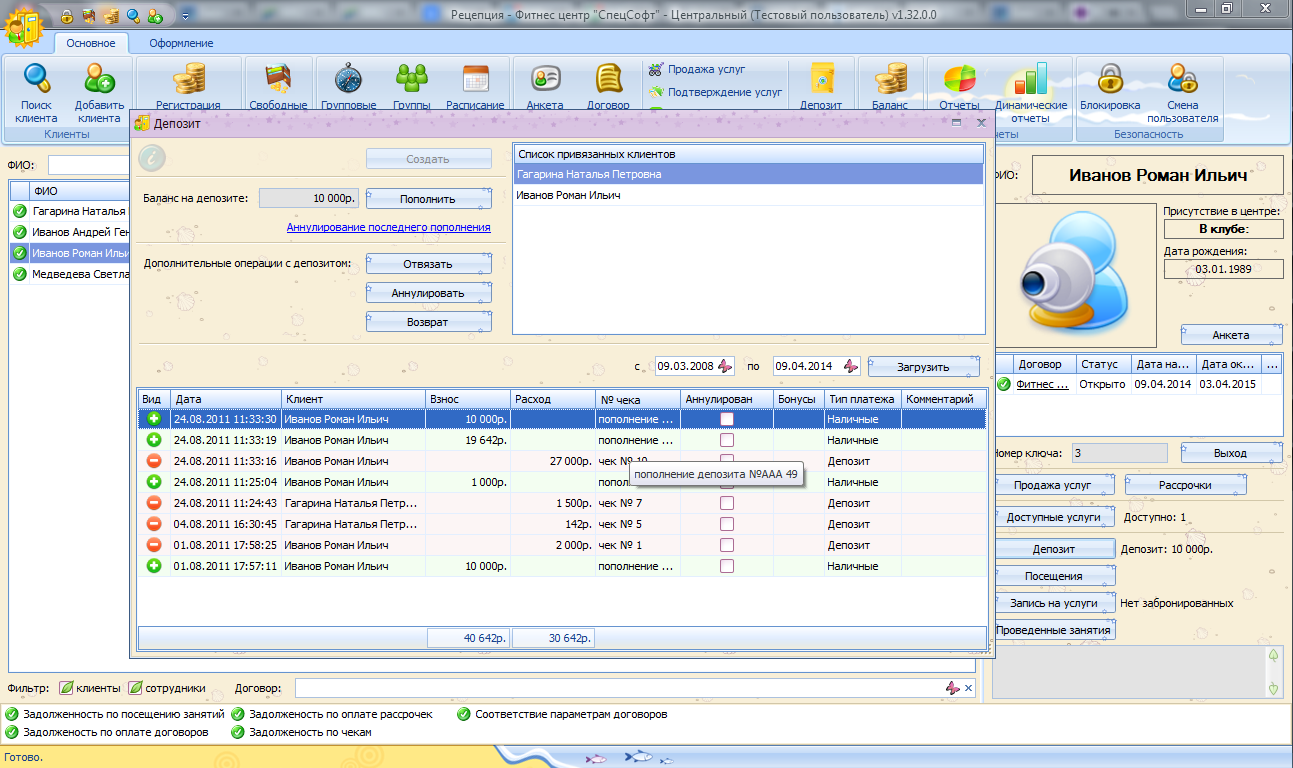Open Динамические отчеты bar chart icon
The image size is (1293, 768).
(1030, 79)
